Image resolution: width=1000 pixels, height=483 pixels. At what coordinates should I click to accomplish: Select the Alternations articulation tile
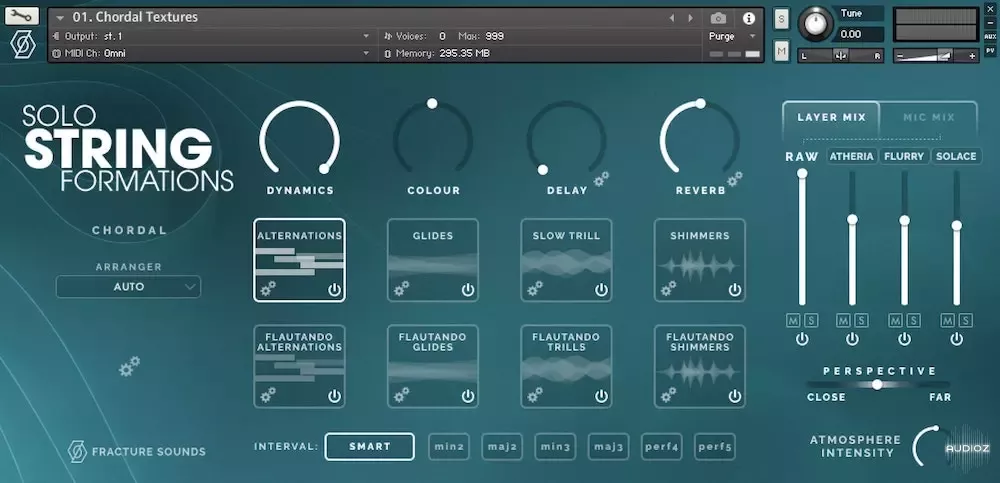(x=299, y=260)
